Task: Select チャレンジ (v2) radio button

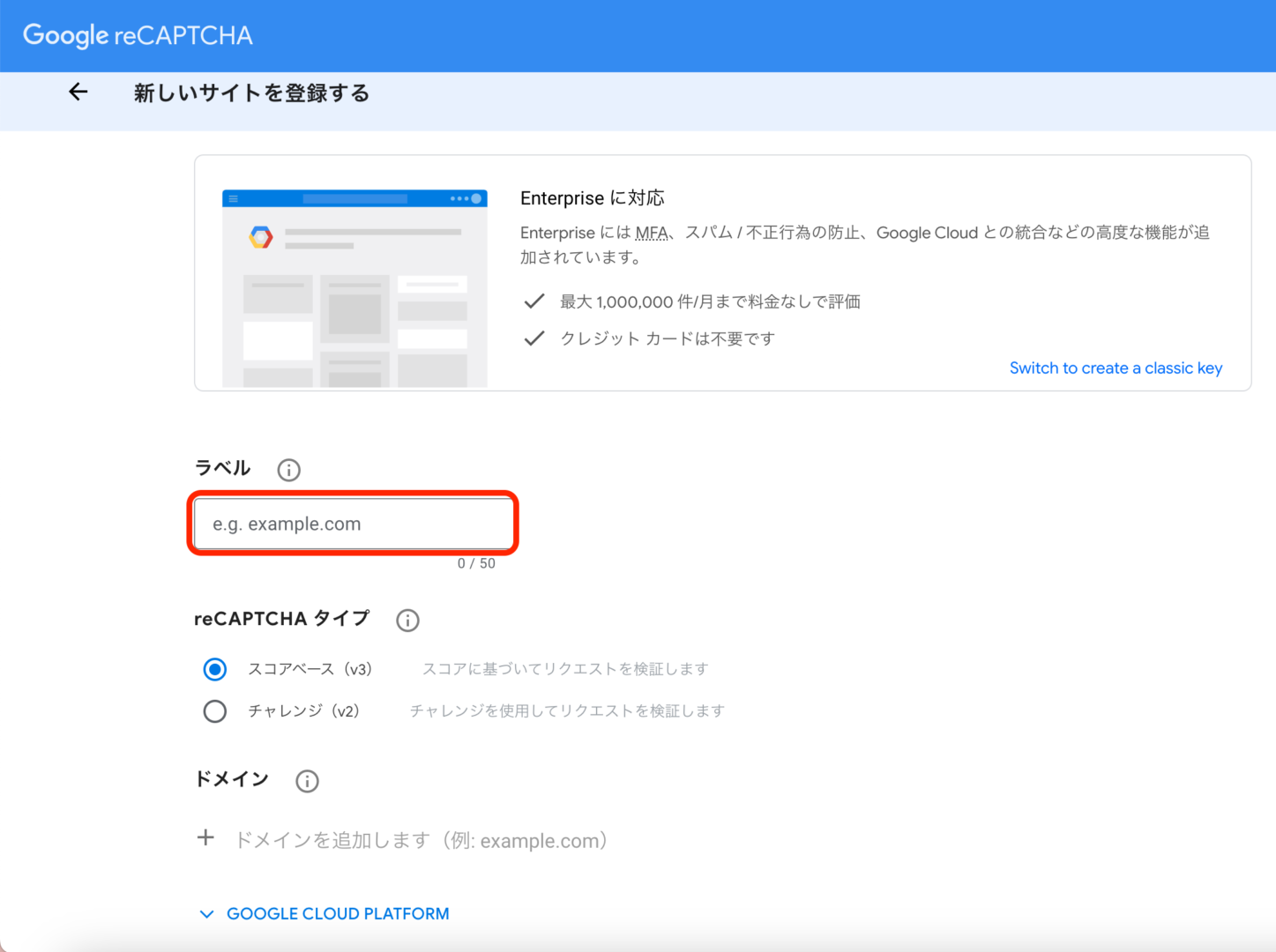Action: tap(215, 710)
